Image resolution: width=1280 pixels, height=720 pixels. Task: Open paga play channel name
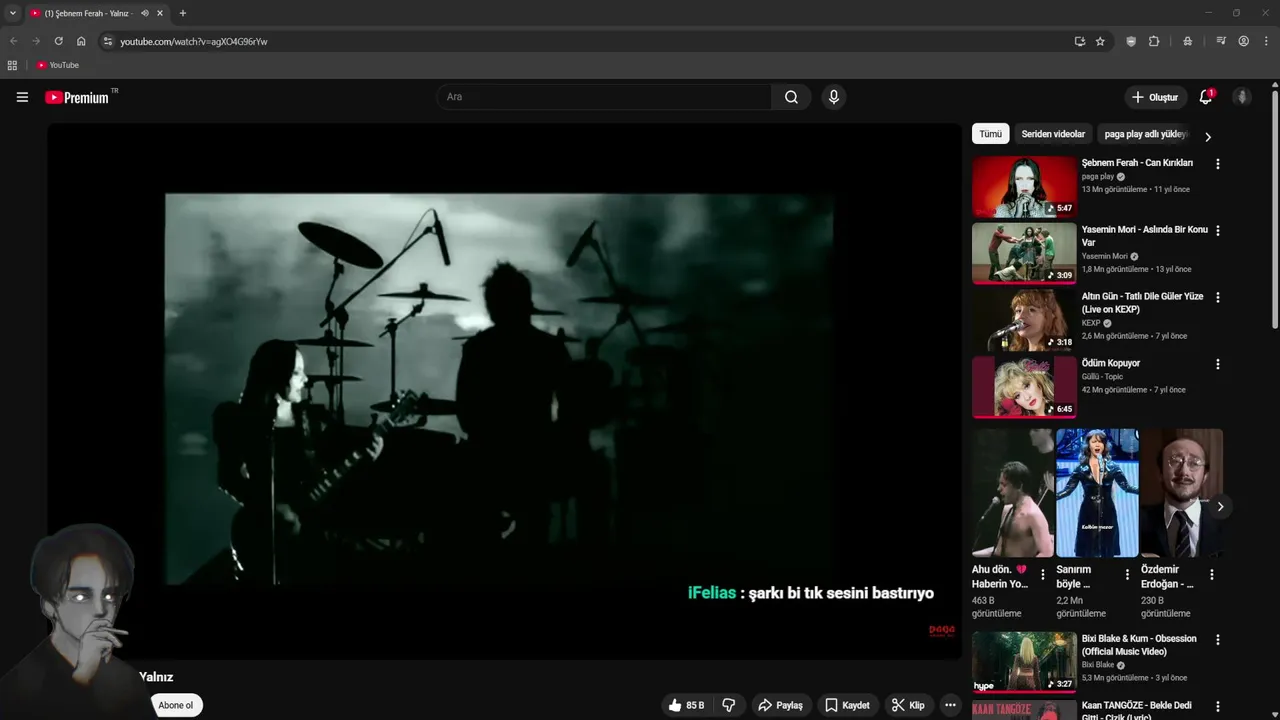[x=1098, y=177]
